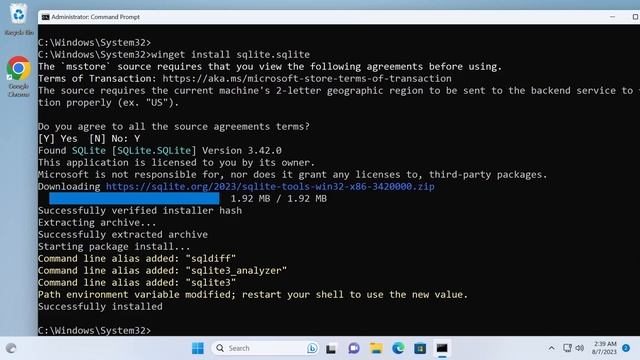Minimize the Command Prompt window
640x360 pixels.
click(x=612, y=17)
